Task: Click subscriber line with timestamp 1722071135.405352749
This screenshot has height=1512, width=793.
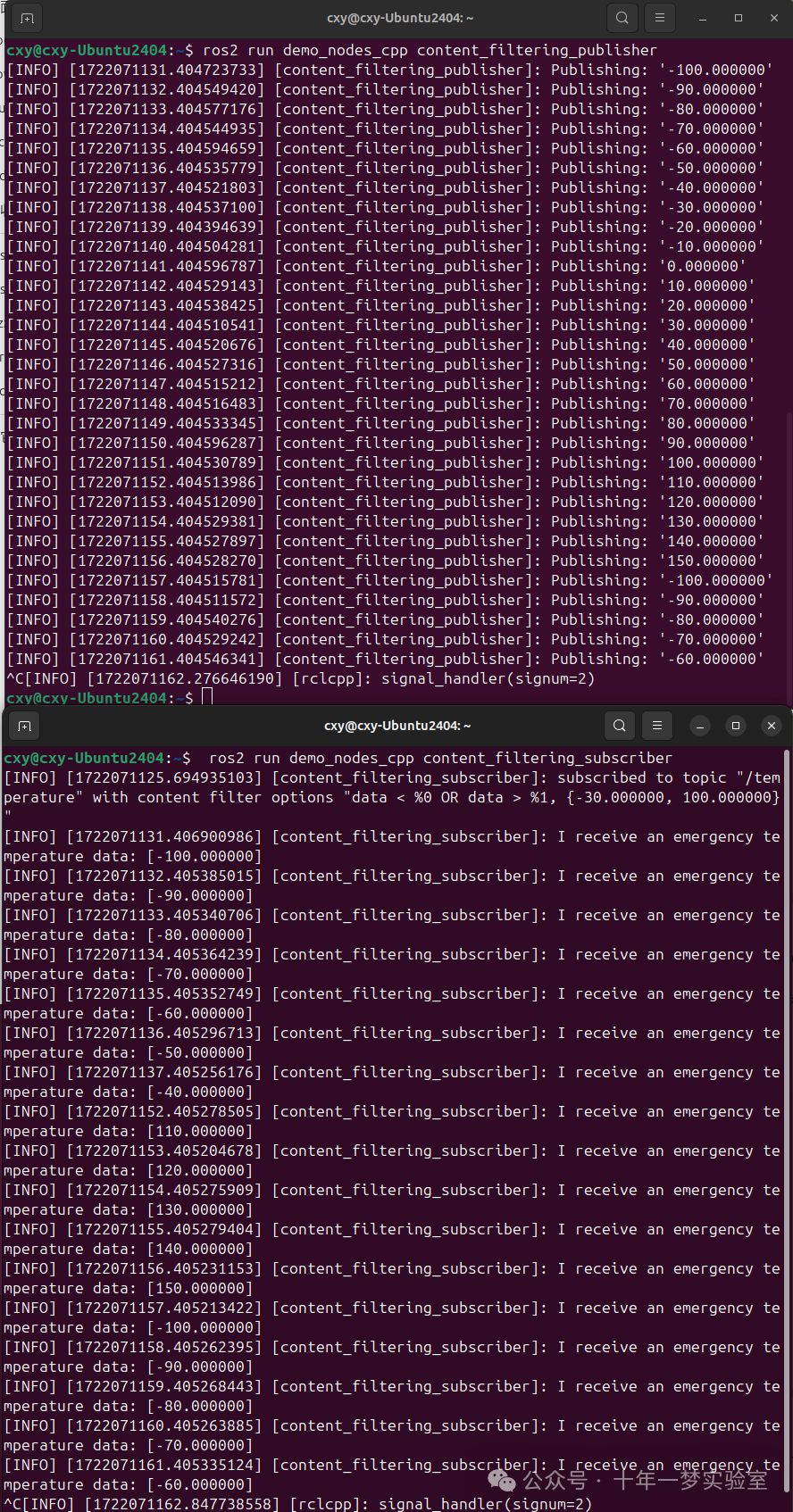Action: [x=393, y=1003]
